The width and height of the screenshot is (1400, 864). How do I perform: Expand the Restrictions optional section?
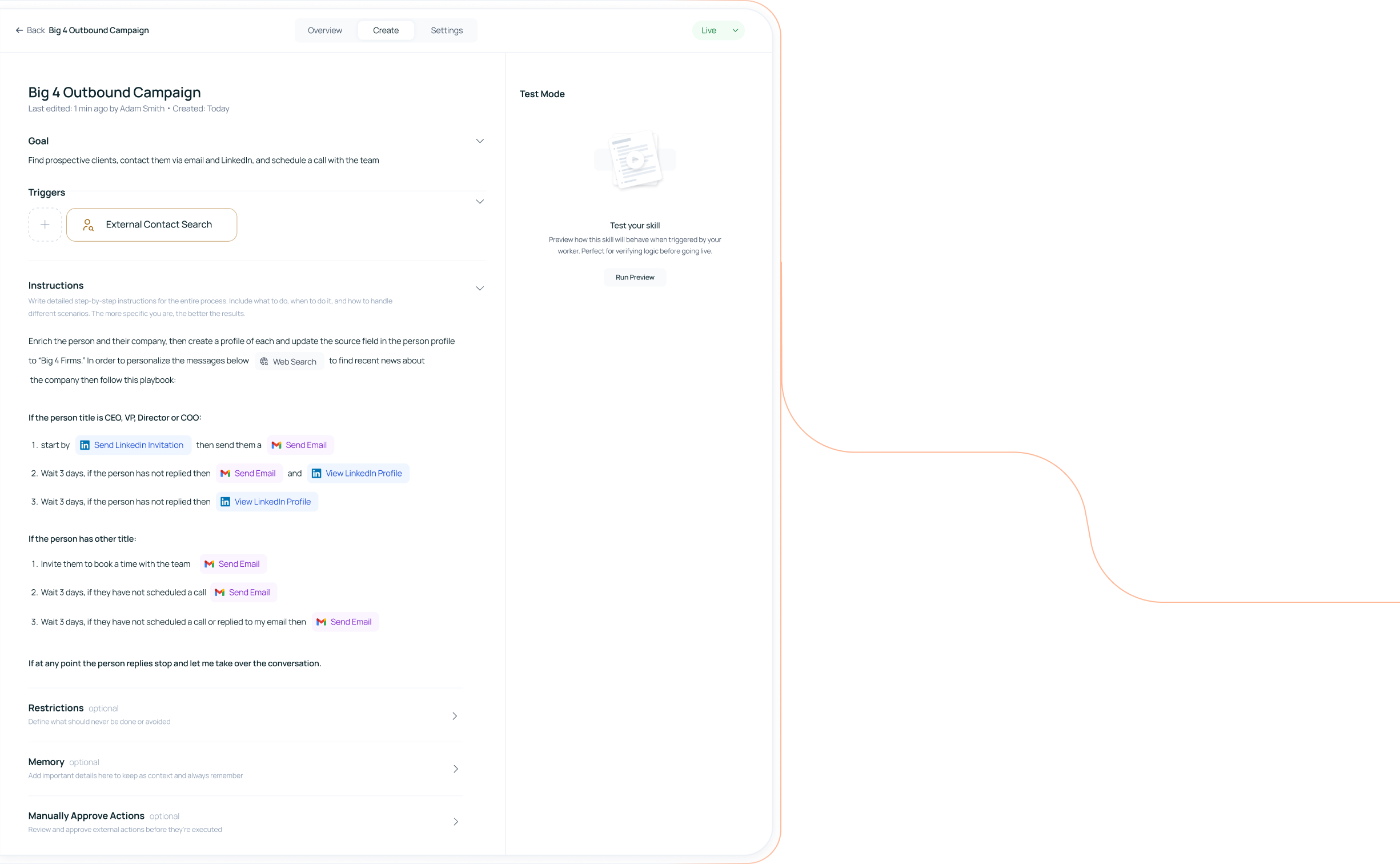[455, 716]
